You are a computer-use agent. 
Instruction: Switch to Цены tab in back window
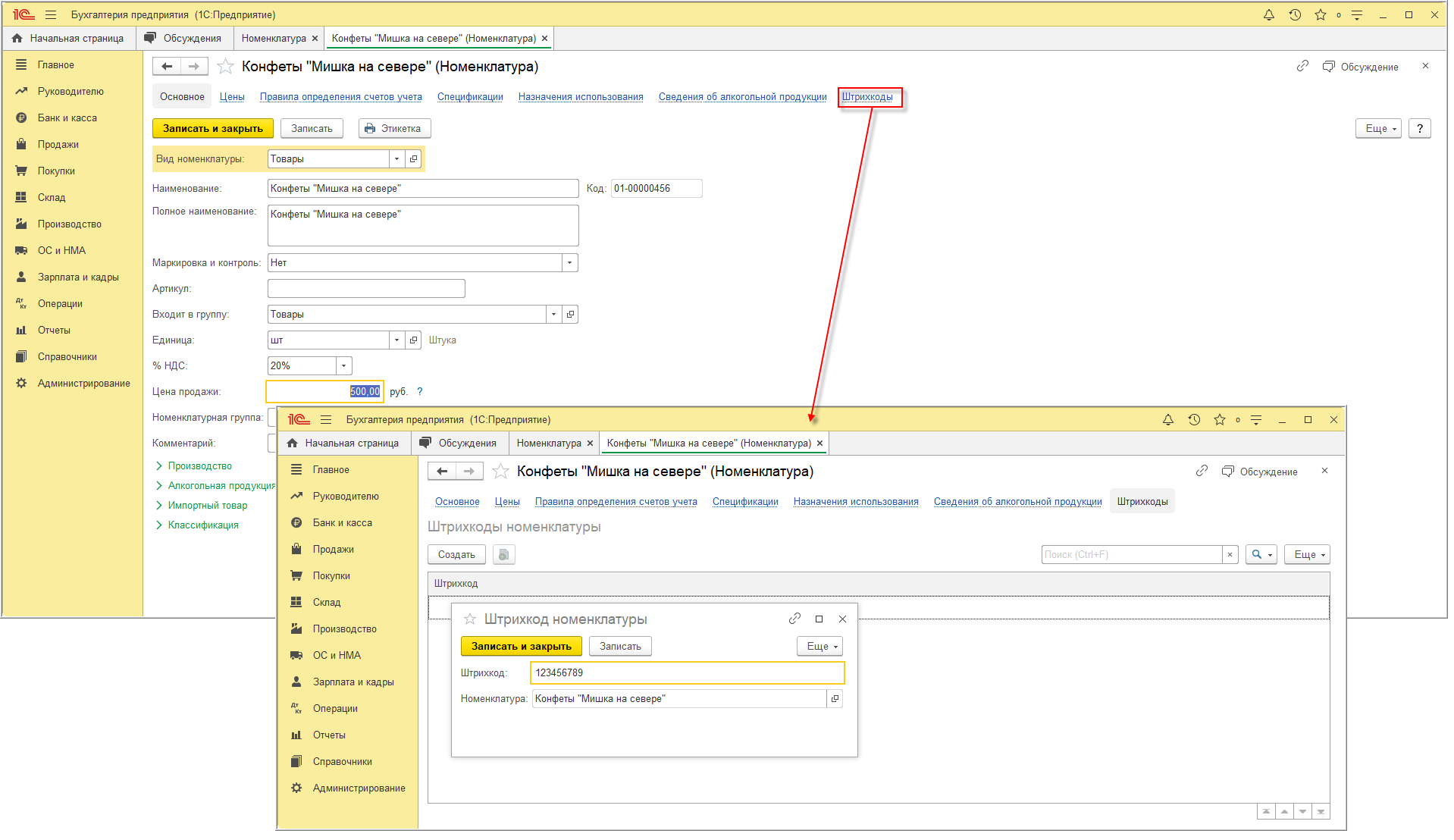click(x=232, y=96)
